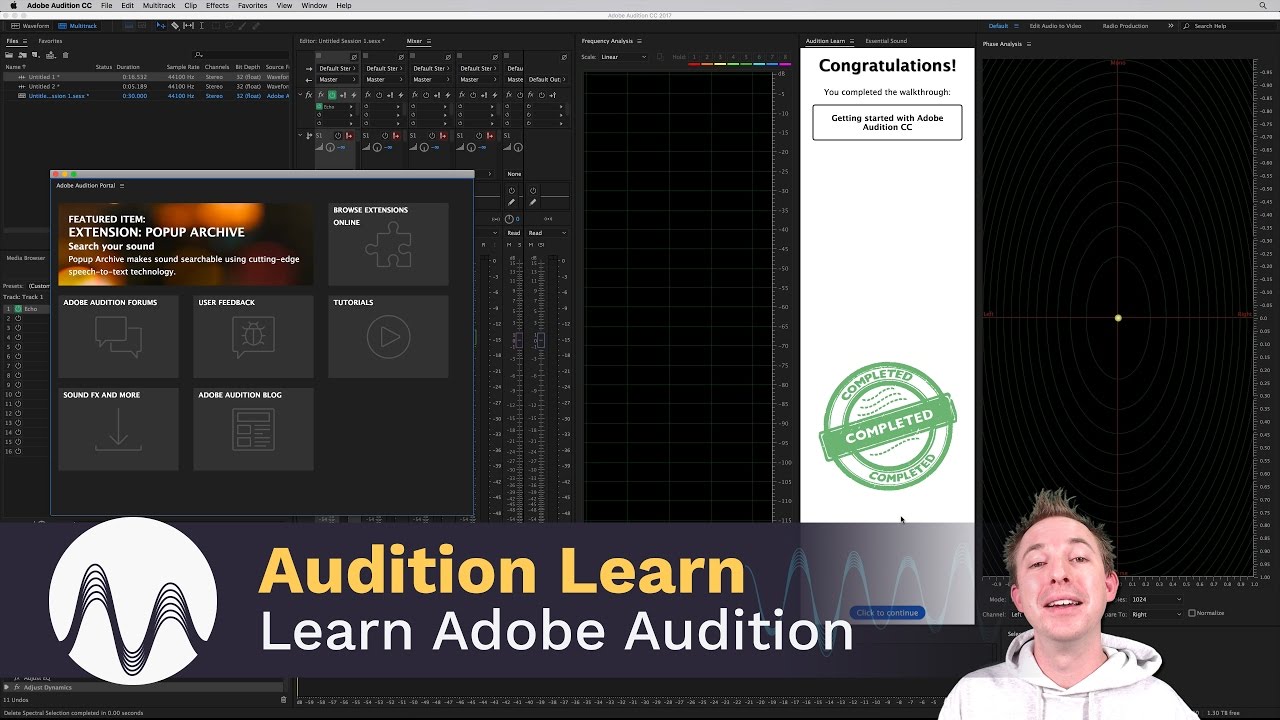Open the Browse Extensions Online puzzle tile

pyautogui.click(x=388, y=245)
